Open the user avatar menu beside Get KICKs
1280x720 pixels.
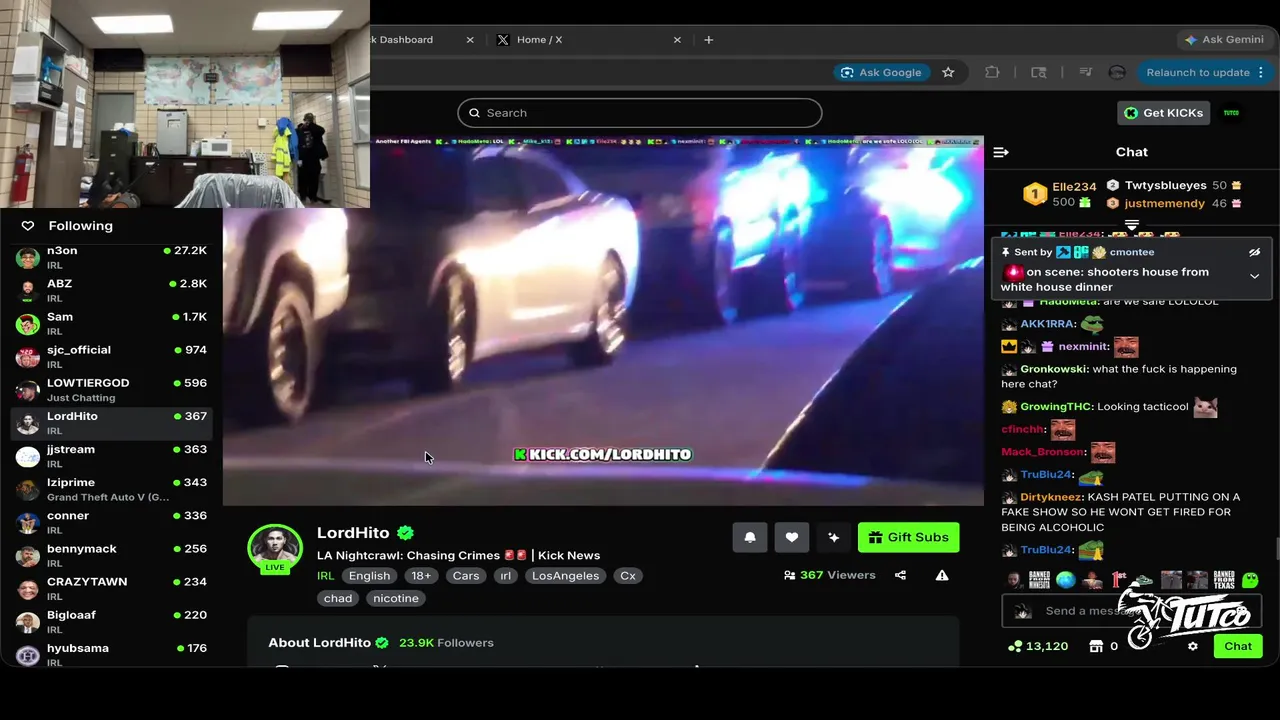[x=1232, y=113]
